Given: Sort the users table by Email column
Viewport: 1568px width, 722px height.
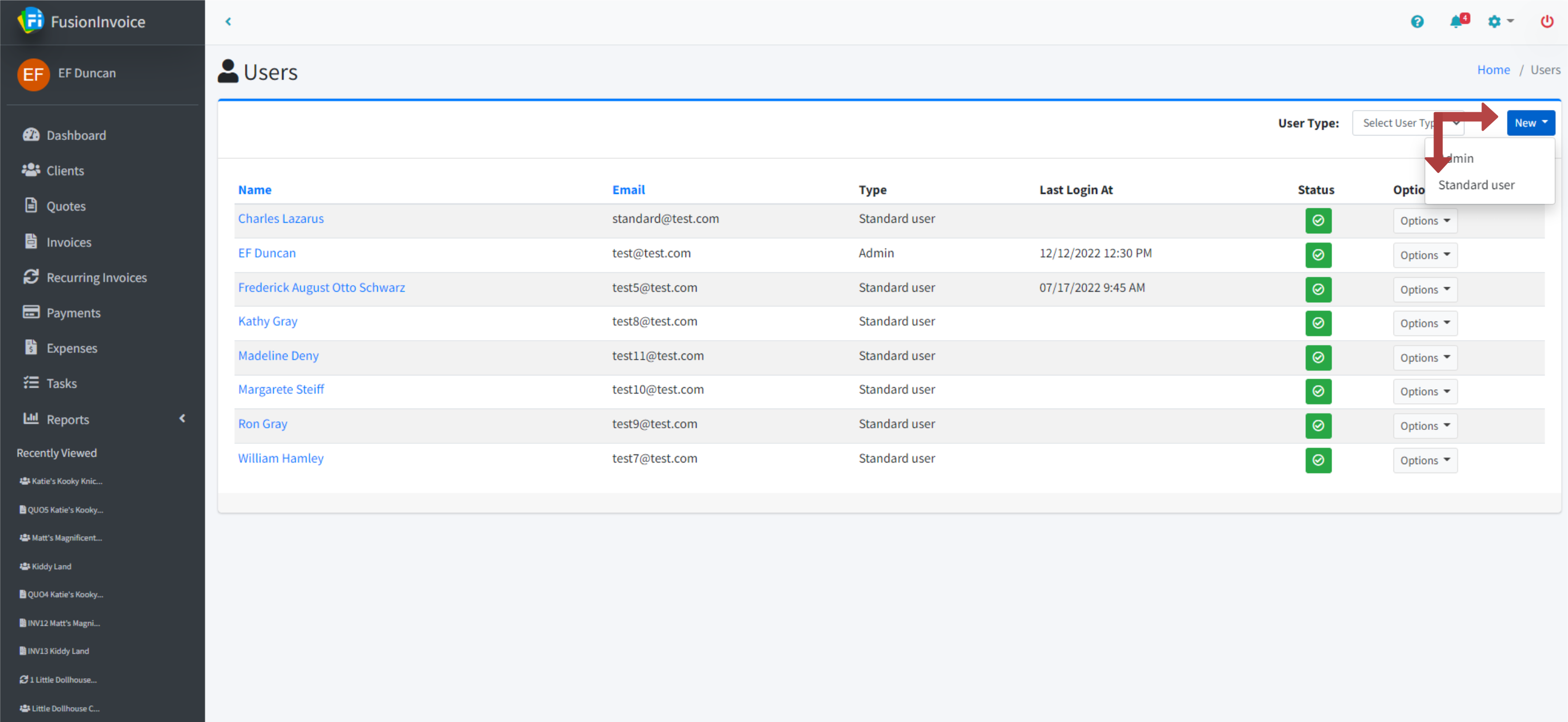Looking at the screenshot, I should click(628, 190).
